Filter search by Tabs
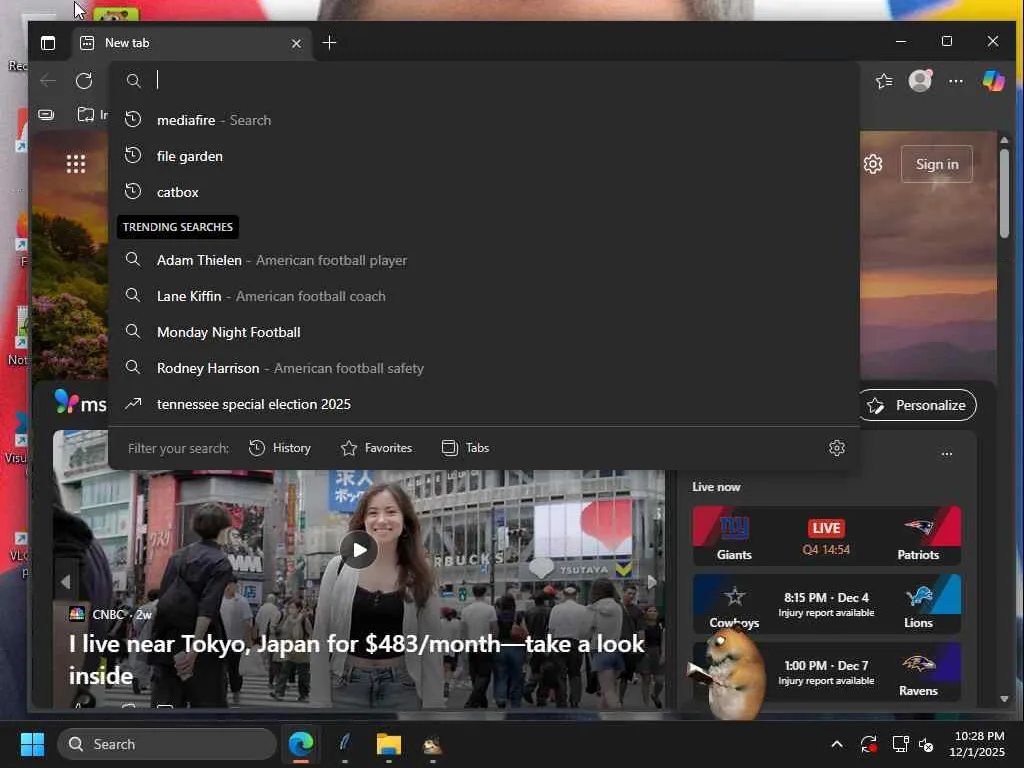Image resolution: width=1024 pixels, height=768 pixels. click(465, 448)
